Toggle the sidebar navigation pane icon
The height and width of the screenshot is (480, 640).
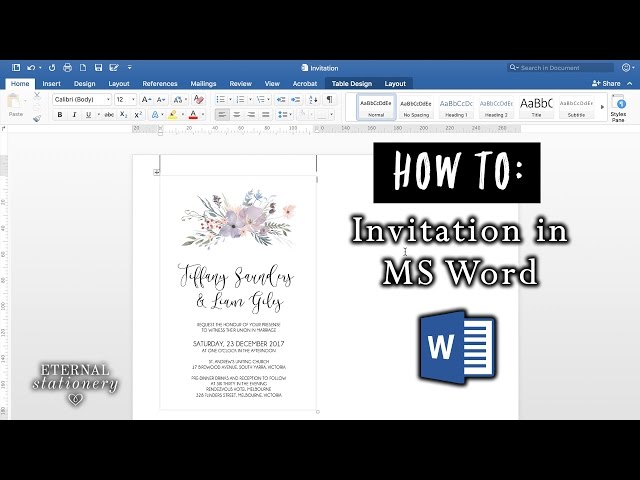16,67
